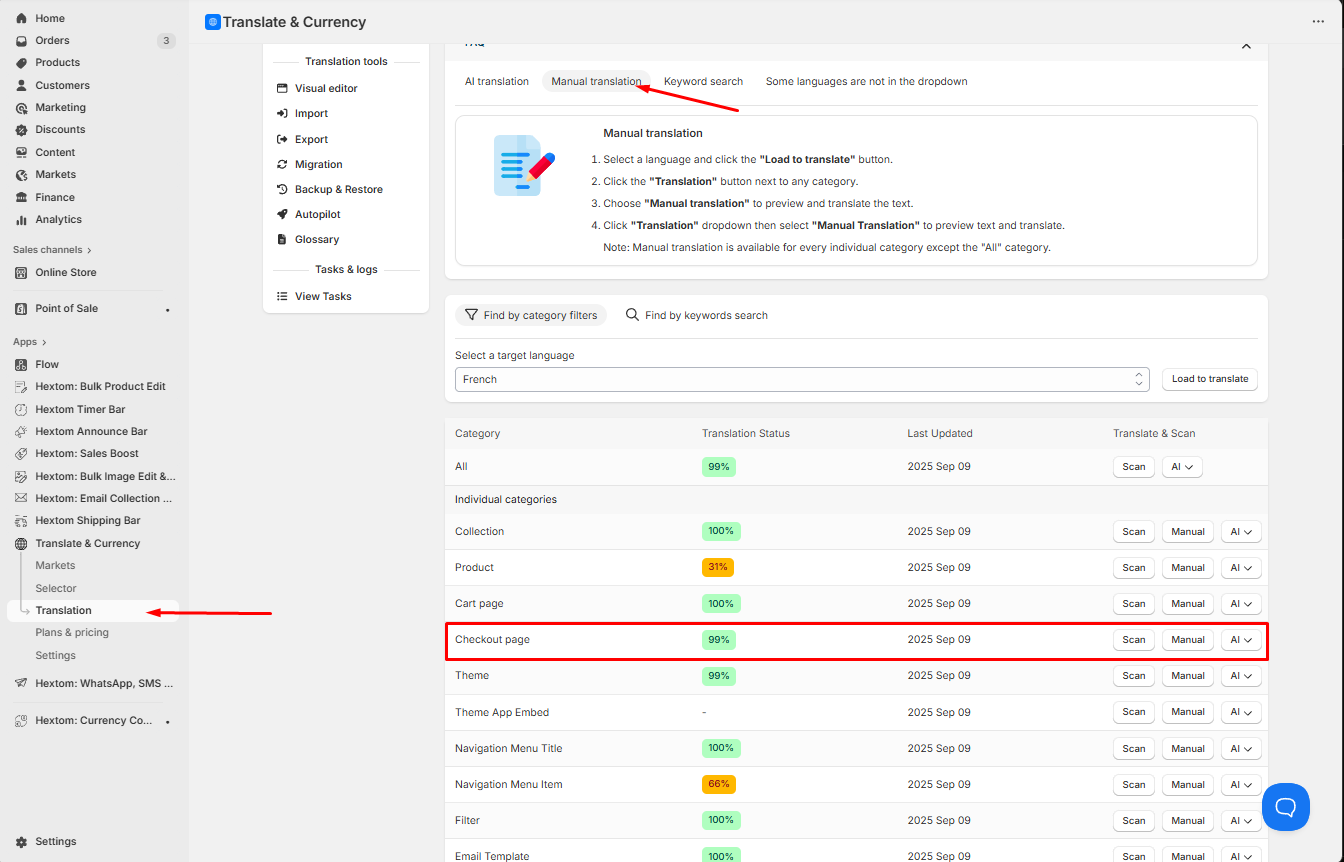
Task: Click the Settings gear icon
Action: coord(22,842)
